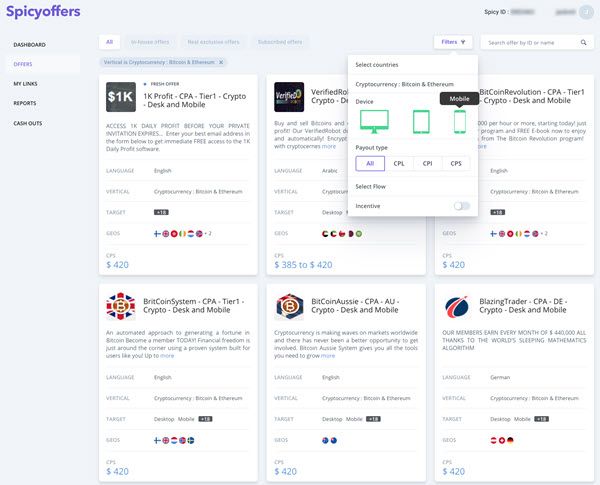This screenshot has width=600, height=485.
Task: Expand 'more' in BritCoinSystem description
Action: [167, 356]
